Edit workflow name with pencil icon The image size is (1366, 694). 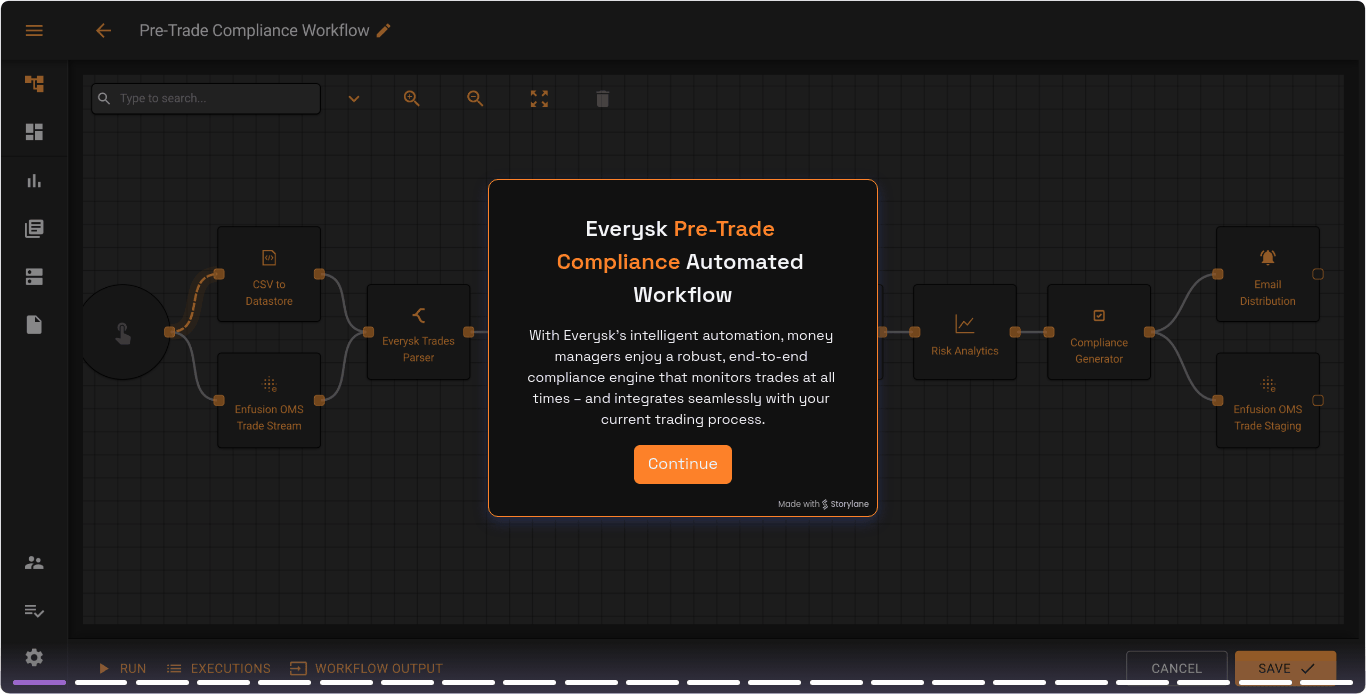click(384, 31)
